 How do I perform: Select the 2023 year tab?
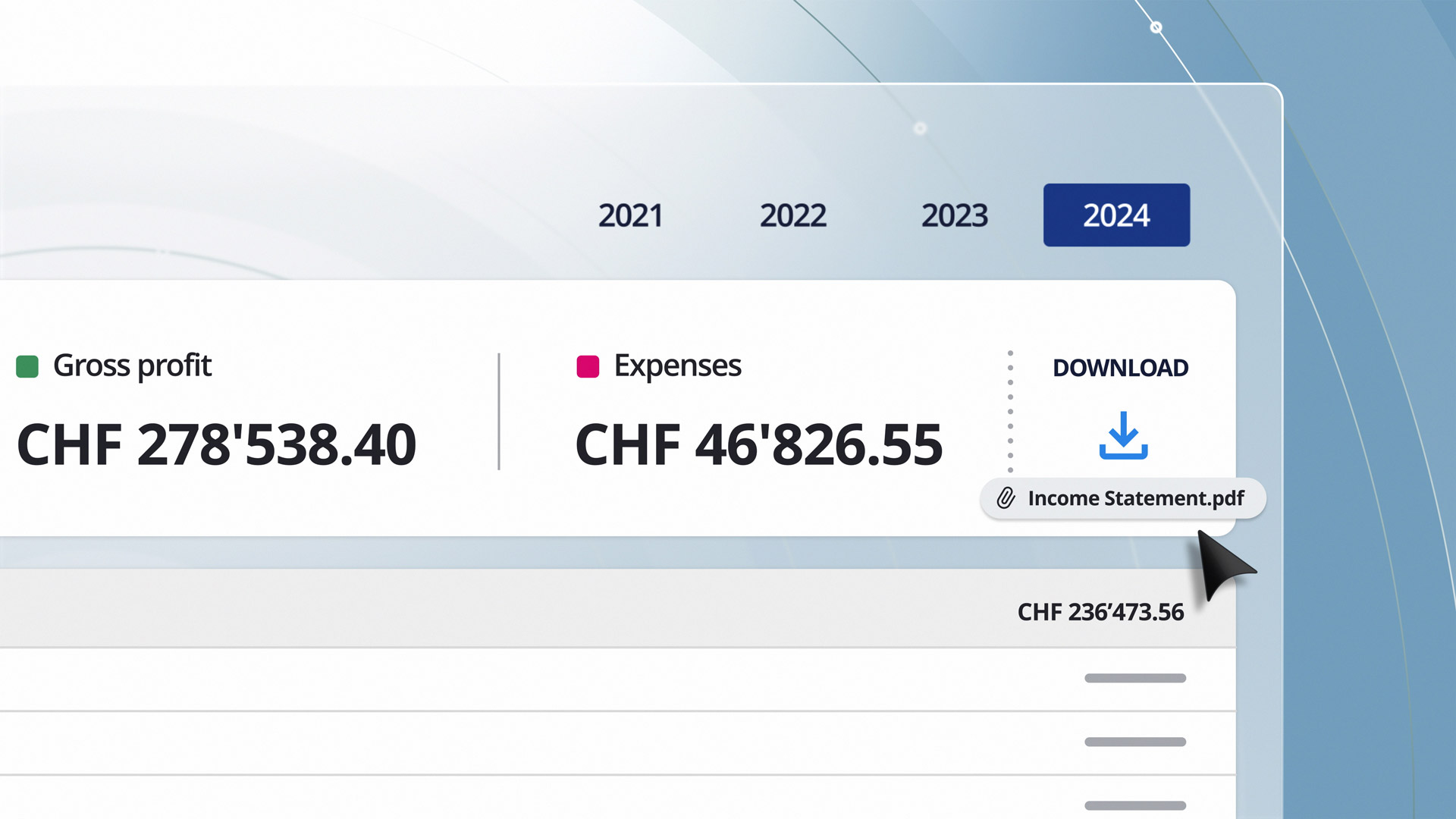pyautogui.click(x=954, y=215)
